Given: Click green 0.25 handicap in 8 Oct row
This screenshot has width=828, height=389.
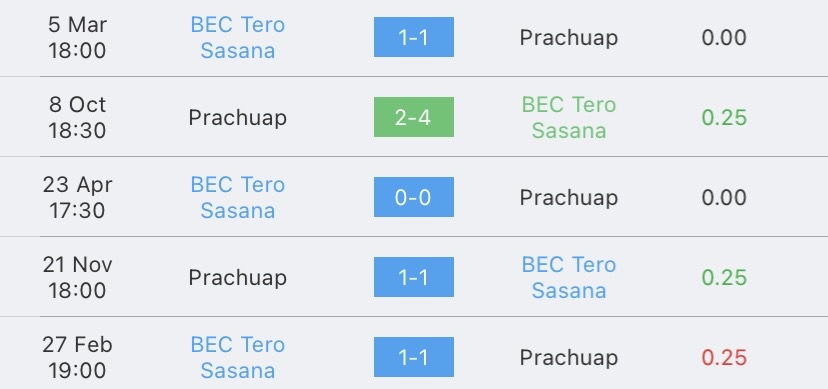Looking at the screenshot, I should click(x=724, y=117).
